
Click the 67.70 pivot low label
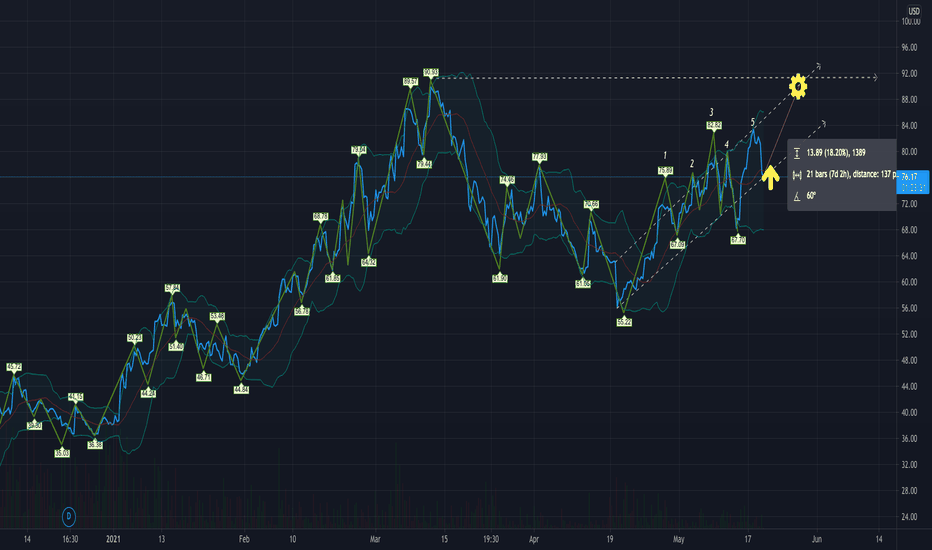pyautogui.click(x=738, y=240)
